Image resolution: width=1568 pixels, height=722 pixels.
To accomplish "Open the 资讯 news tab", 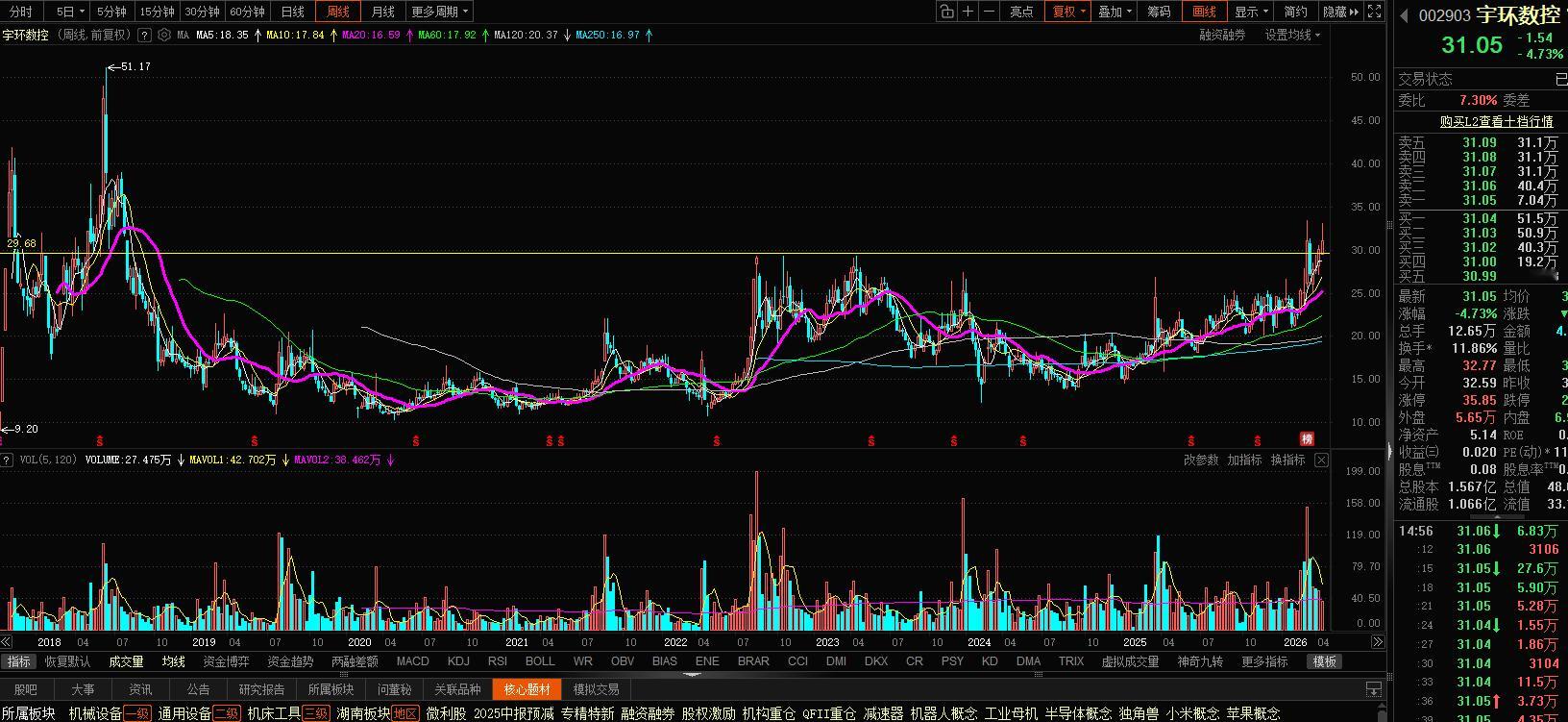I will pos(140,689).
